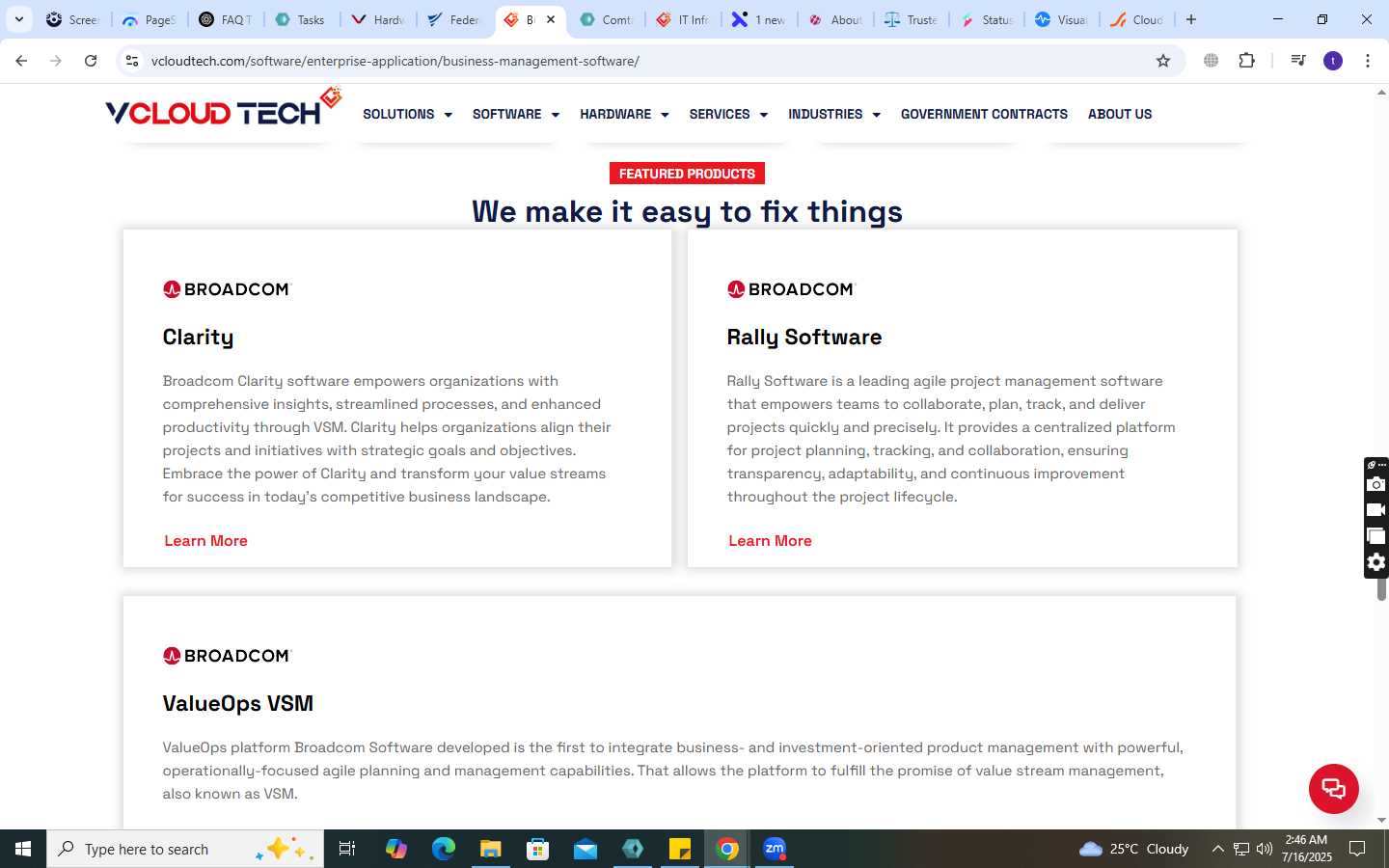The width and height of the screenshot is (1389, 868).
Task: Open Chrome extensions puzzle icon
Action: pos(1246,61)
